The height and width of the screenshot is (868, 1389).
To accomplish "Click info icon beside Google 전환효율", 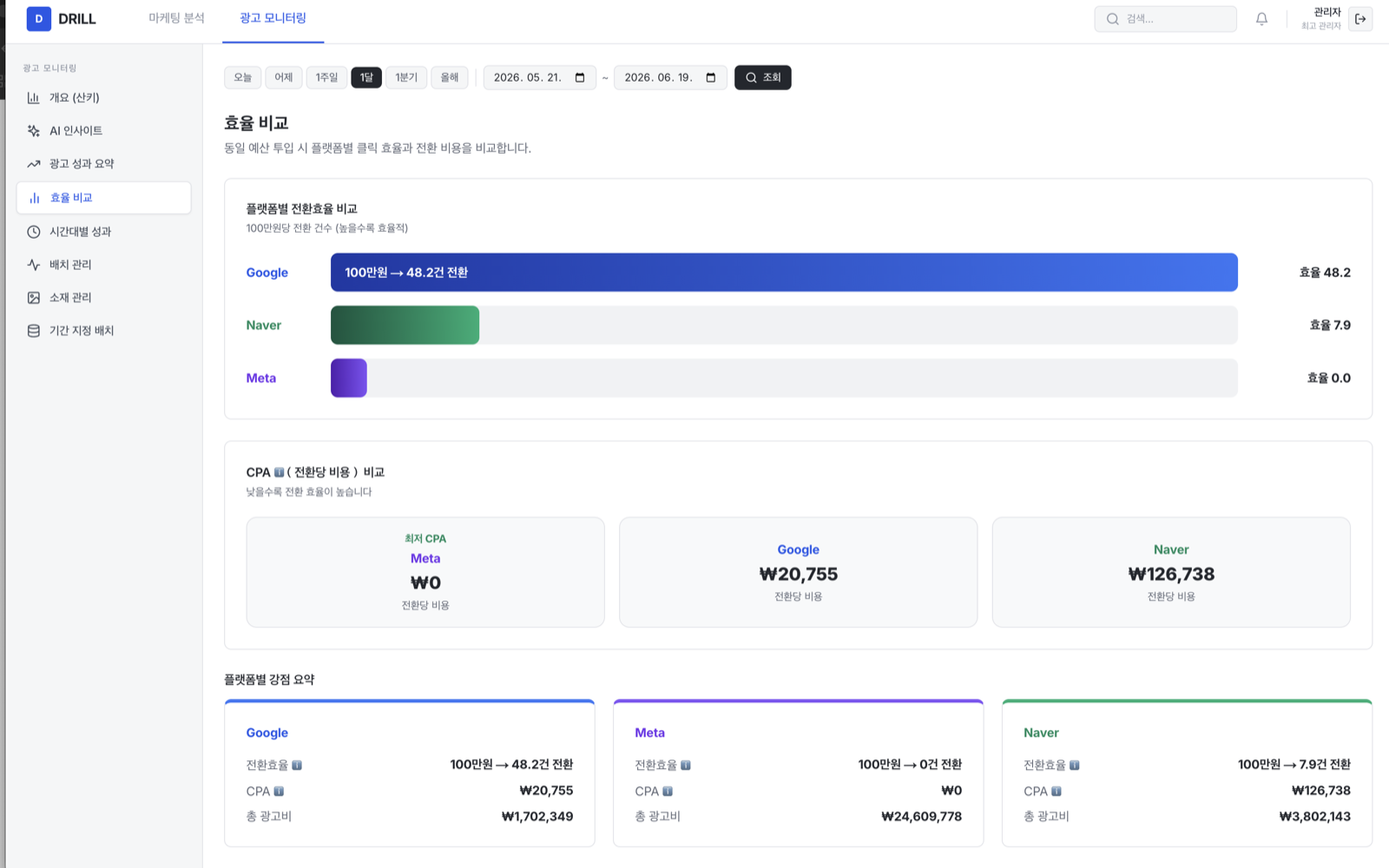I will click(297, 765).
